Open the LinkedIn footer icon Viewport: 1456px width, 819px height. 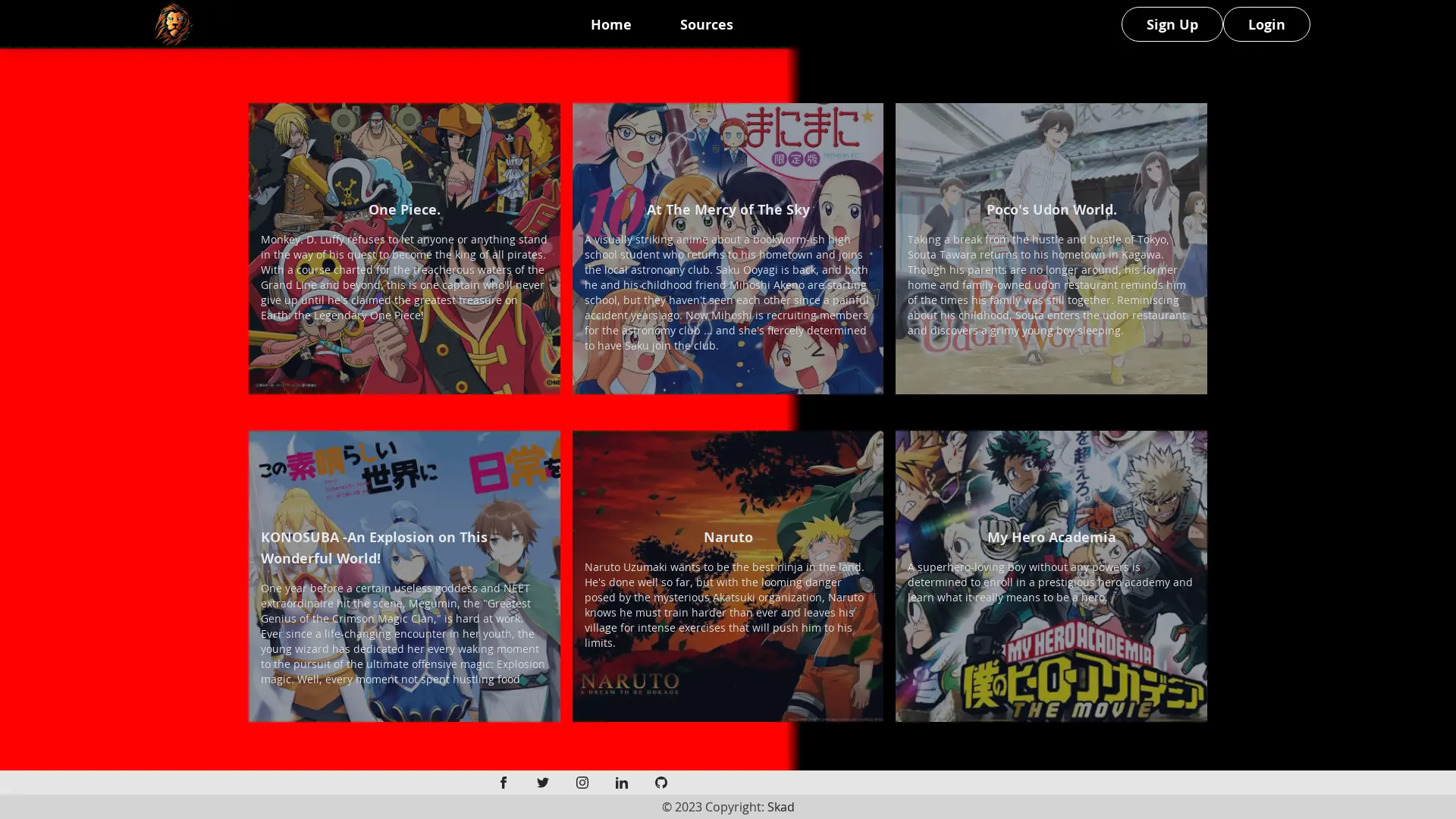pos(622,782)
